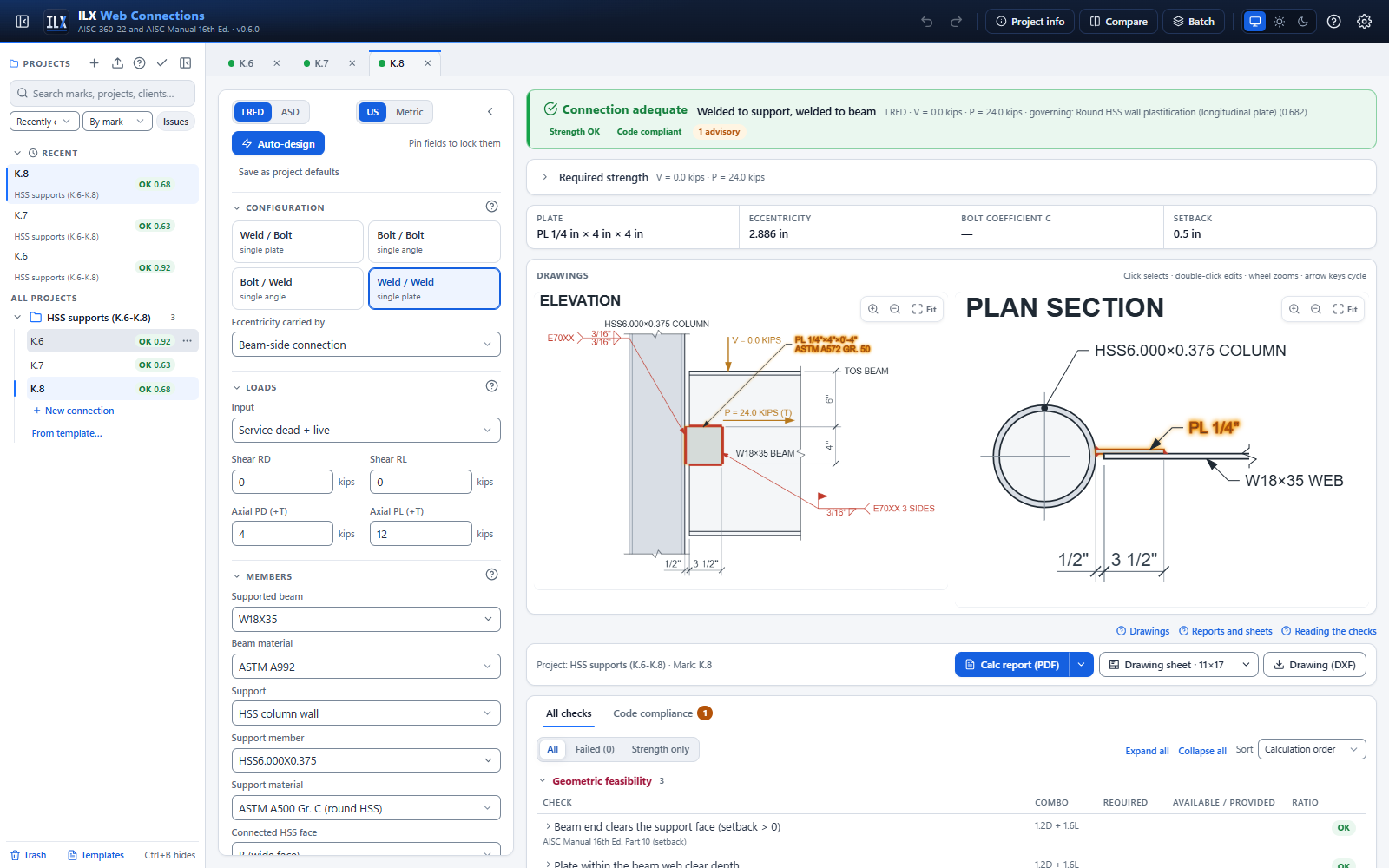The width and height of the screenshot is (1389, 868).
Task: Click the upload/import projects icon
Action: point(117,63)
